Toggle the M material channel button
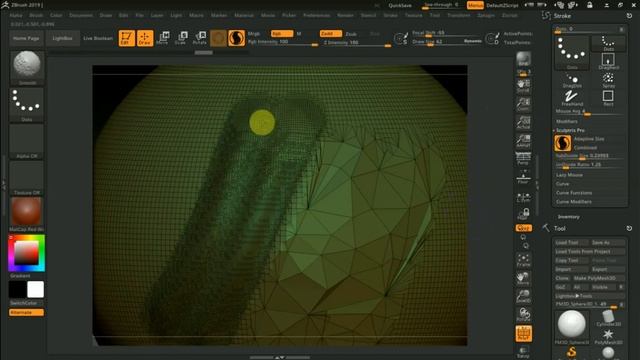Viewport: 640px width, 360px height. coord(299,33)
